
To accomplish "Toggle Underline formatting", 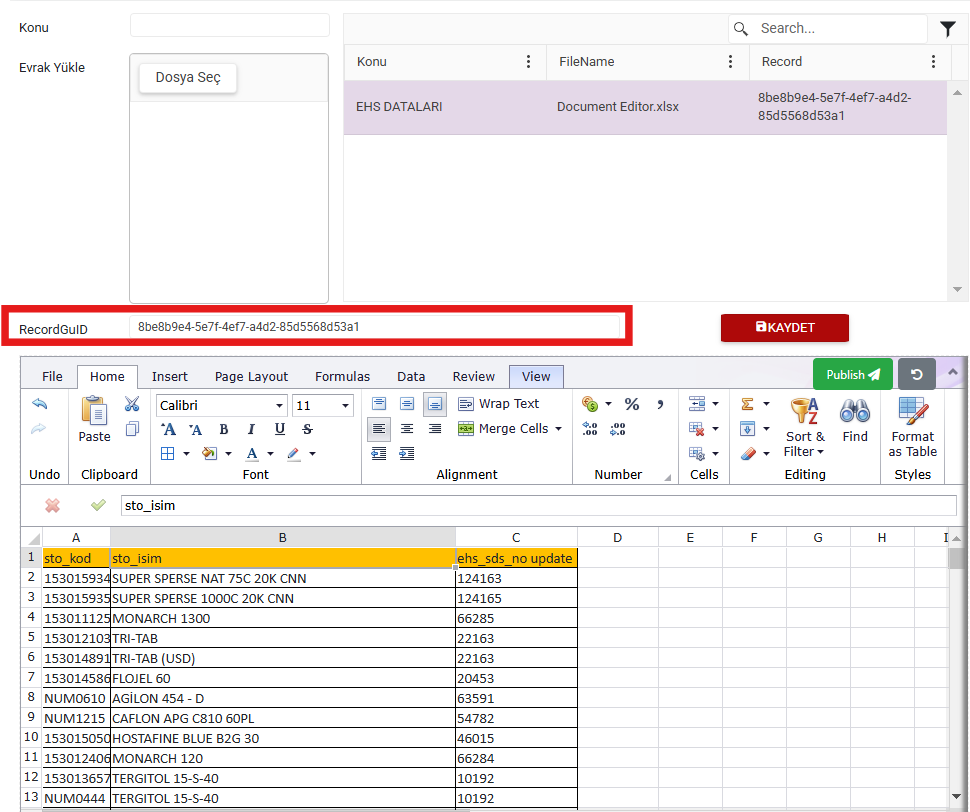I will coord(280,429).
